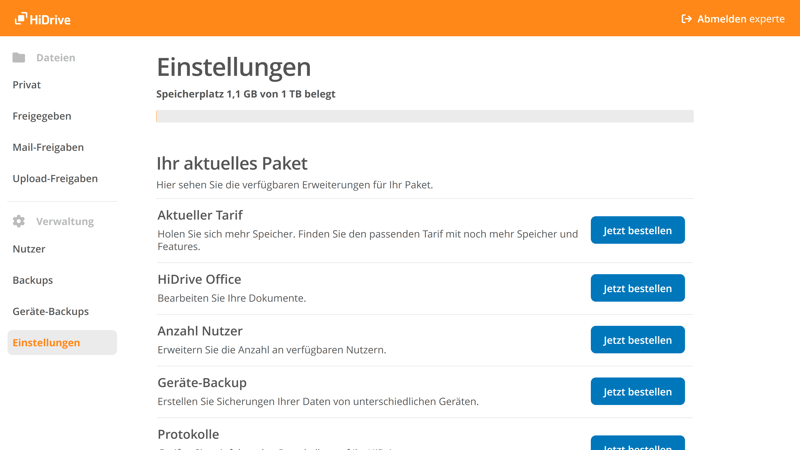Image resolution: width=800 pixels, height=450 pixels.
Task: Open the Privat files section
Action: (x=27, y=85)
